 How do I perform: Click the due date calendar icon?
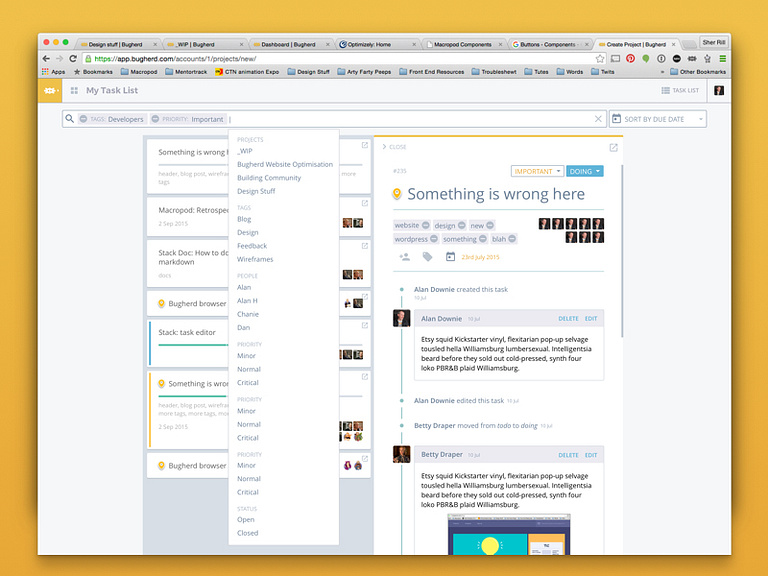click(x=450, y=257)
